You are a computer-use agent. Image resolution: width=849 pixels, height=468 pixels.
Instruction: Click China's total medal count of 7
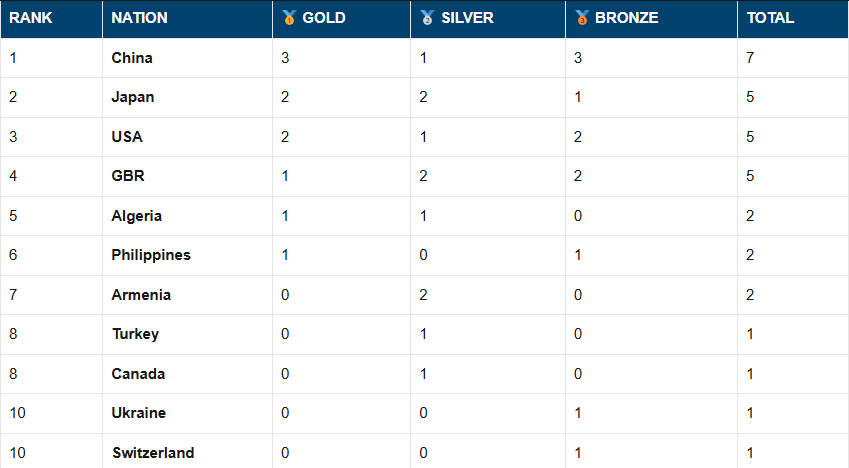pos(750,58)
